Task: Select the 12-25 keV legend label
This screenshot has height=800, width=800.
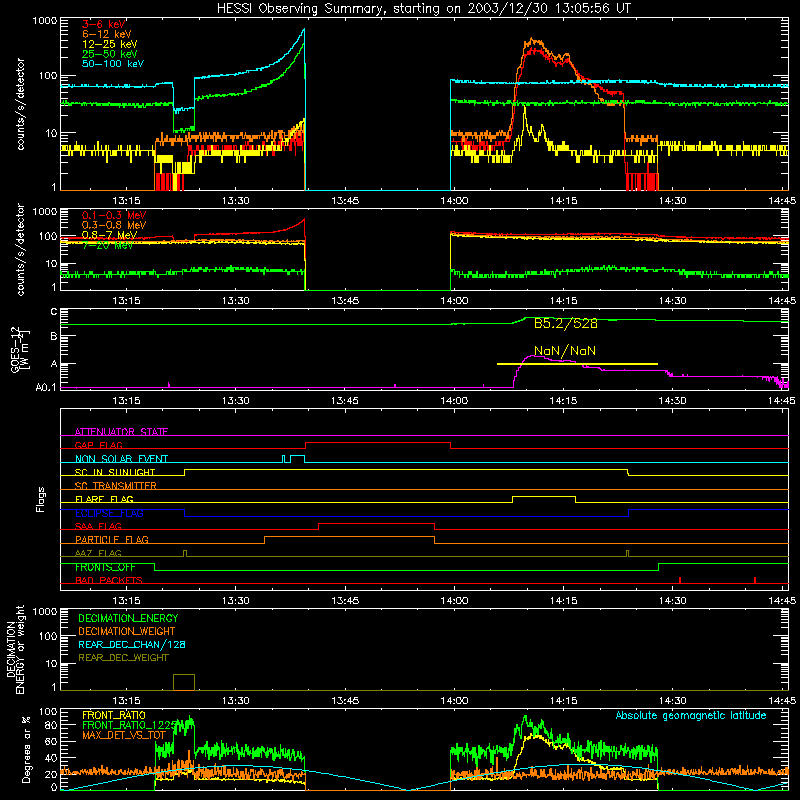Action: coord(110,44)
